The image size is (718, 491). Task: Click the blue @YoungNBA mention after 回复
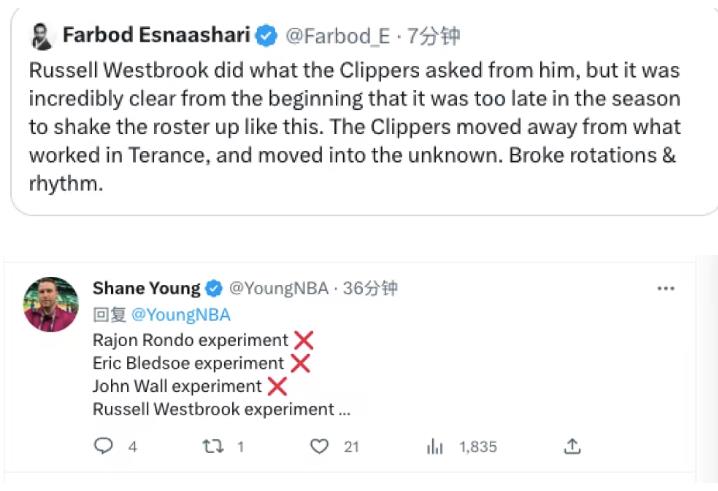[x=181, y=314]
